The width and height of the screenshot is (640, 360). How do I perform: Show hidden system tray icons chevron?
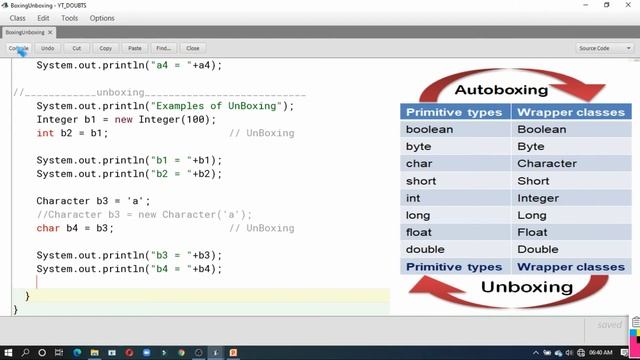[536, 353]
